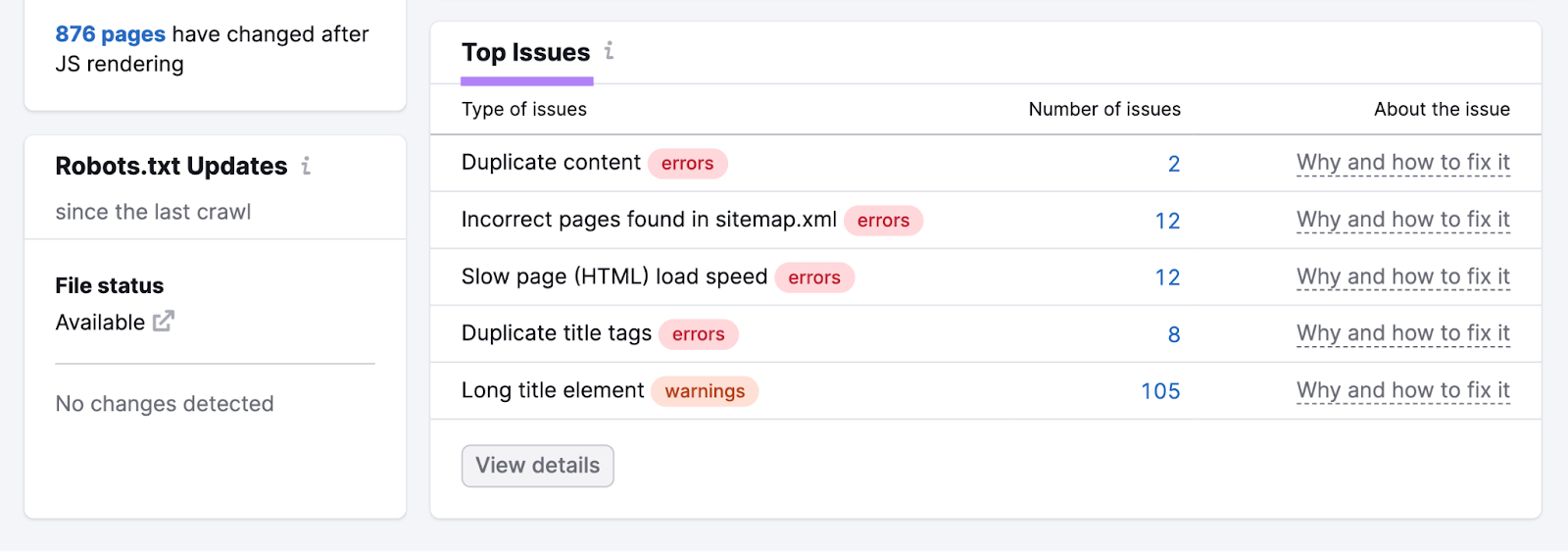
Task: Click the Duplicate title tags issue name
Action: pos(557,333)
